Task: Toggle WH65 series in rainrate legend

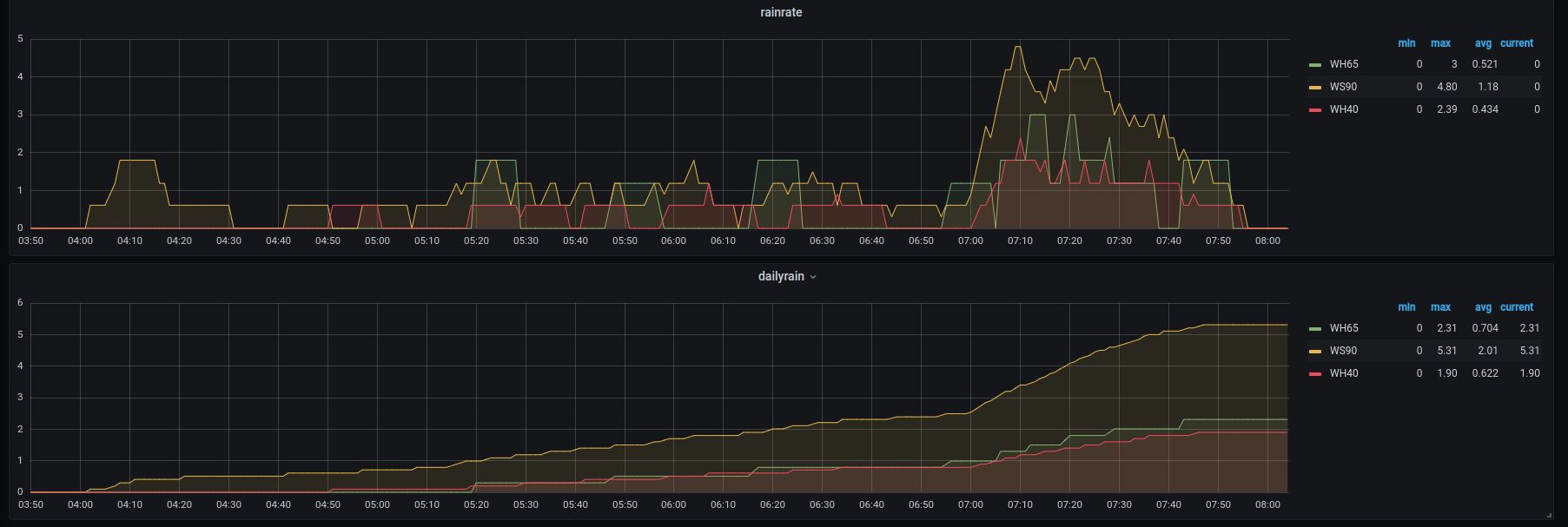Action: (1343, 64)
